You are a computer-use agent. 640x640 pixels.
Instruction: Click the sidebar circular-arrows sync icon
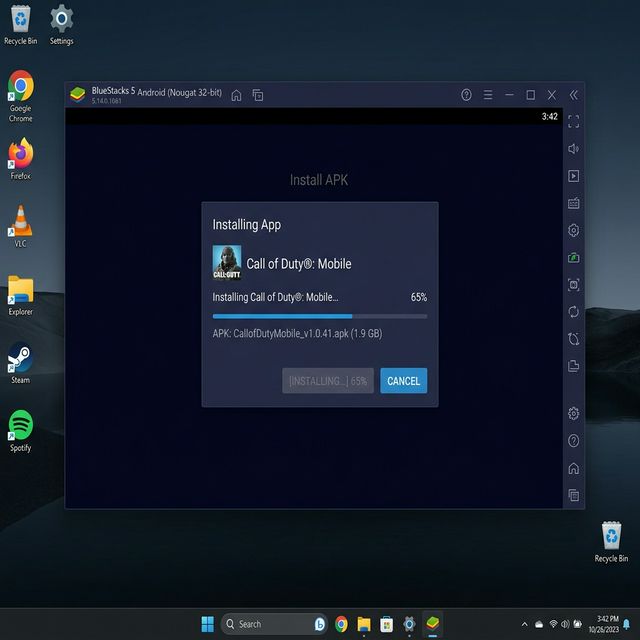[x=573, y=312]
